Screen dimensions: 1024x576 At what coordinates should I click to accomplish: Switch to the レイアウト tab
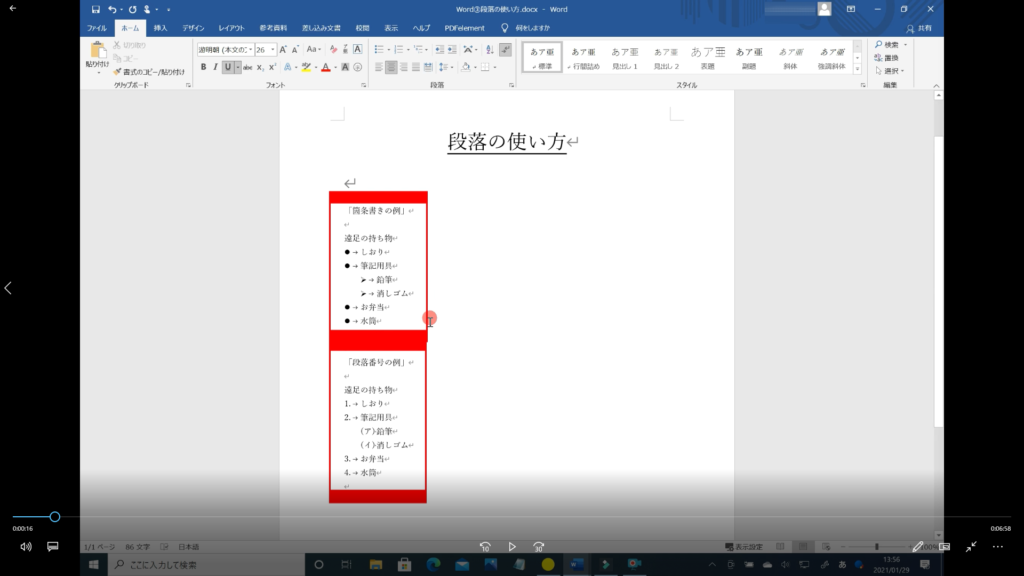pyautogui.click(x=231, y=28)
